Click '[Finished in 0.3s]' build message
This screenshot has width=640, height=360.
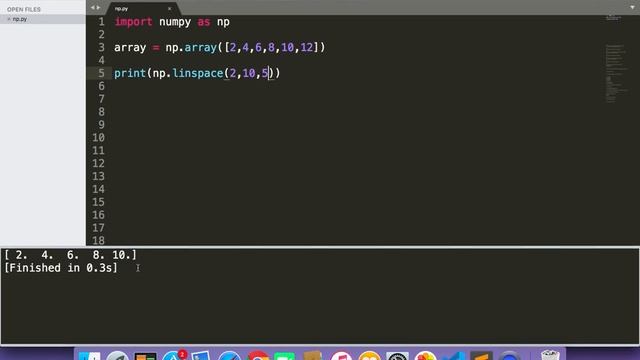click(x=61, y=268)
